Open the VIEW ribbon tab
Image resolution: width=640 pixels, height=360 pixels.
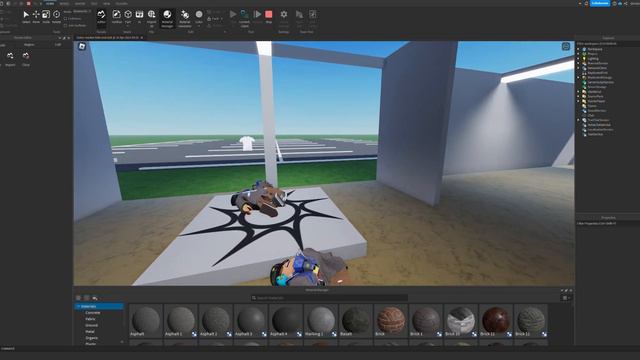pos(107,3)
